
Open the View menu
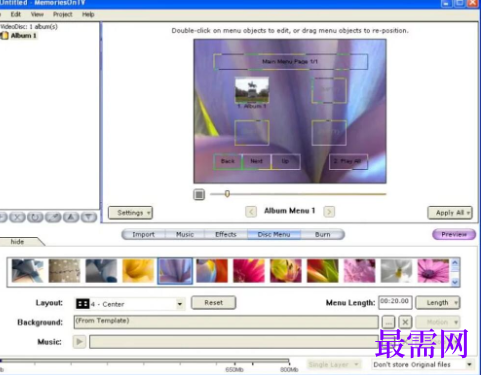tap(37, 14)
